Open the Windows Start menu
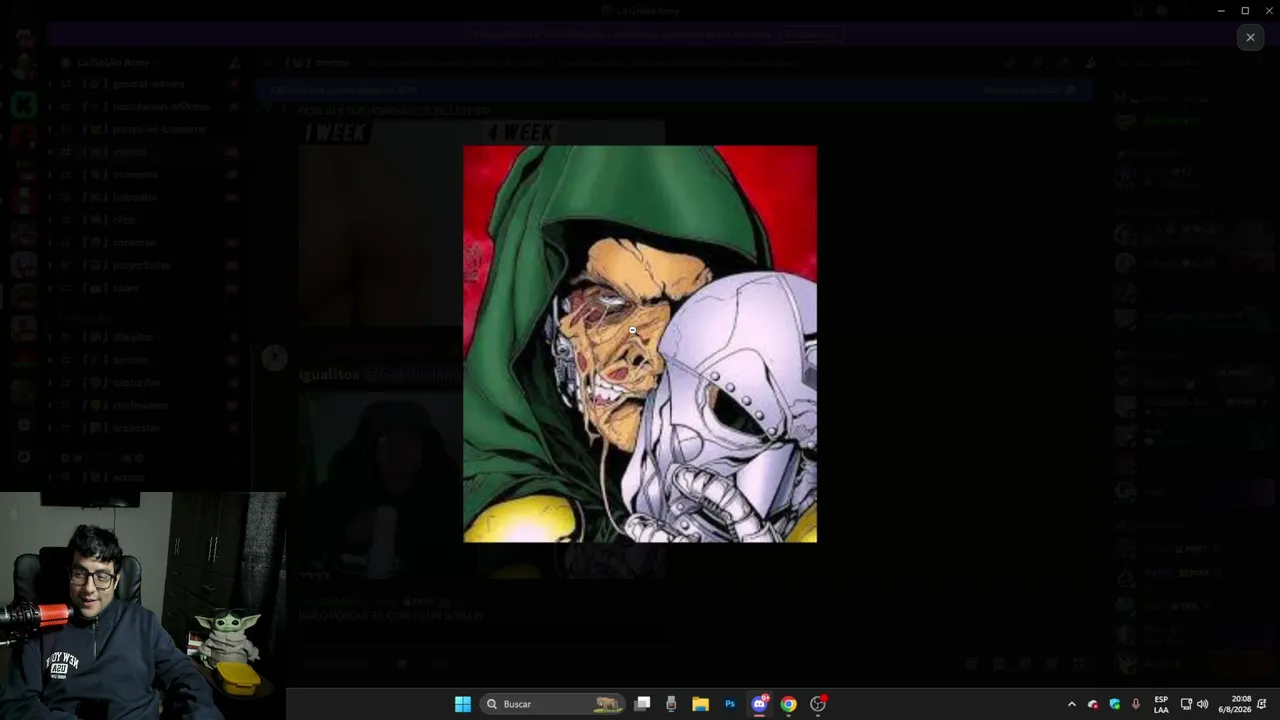Screen dimensions: 1280x720 [463, 704]
